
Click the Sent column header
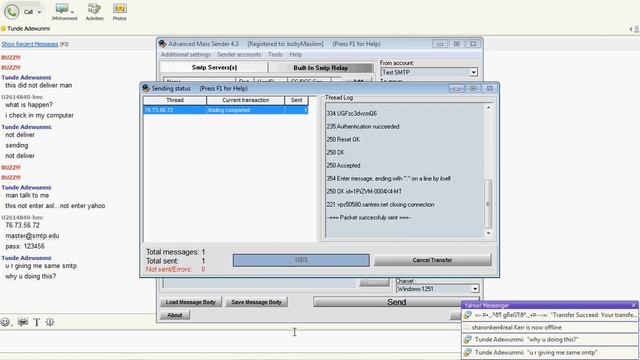[x=296, y=100]
